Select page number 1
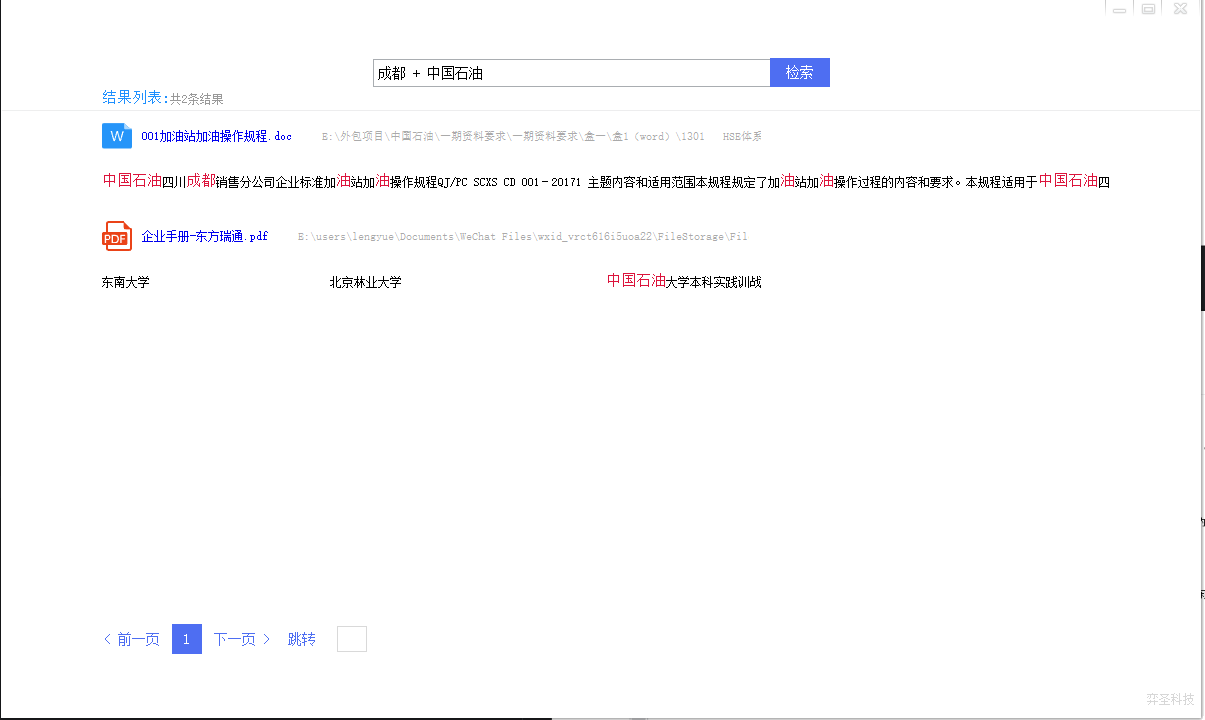The image size is (1205, 720). [187, 639]
